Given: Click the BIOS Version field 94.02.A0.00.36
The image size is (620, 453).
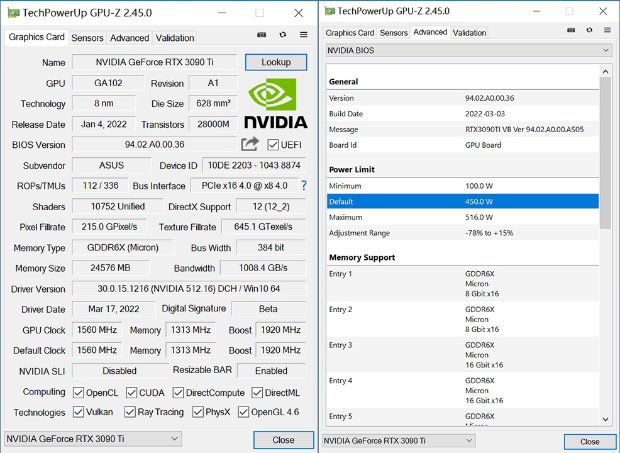Looking at the screenshot, I should [155, 144].
